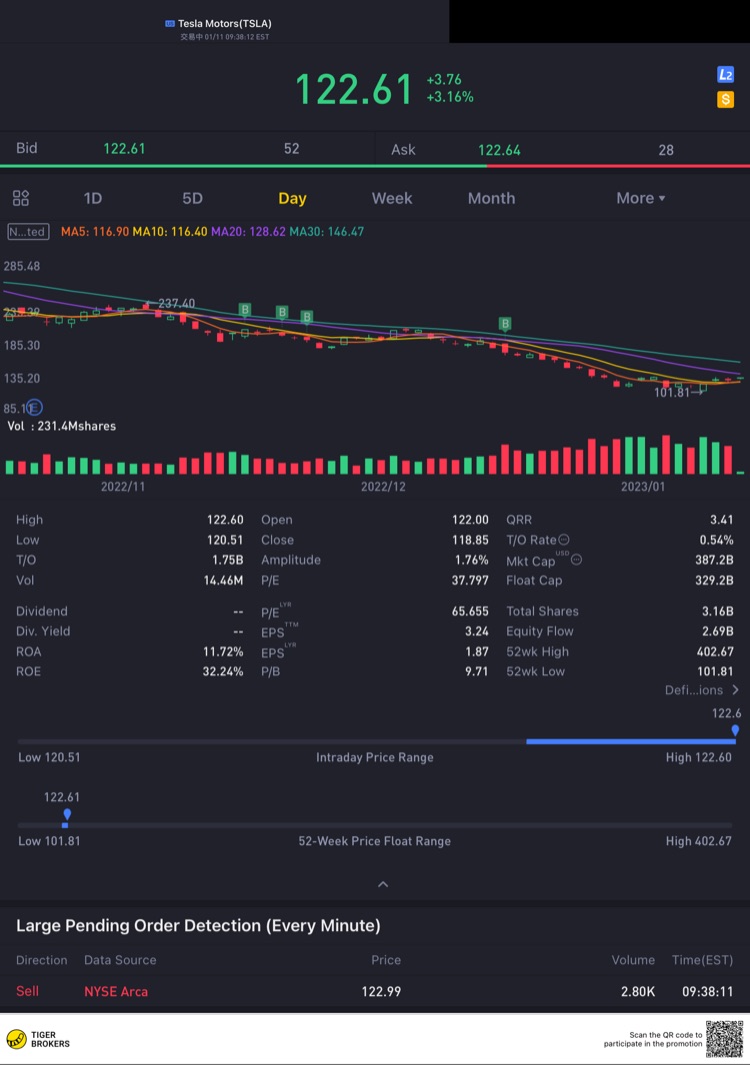Collapse the stats panel with the up chevron

[x=383, y=884]
